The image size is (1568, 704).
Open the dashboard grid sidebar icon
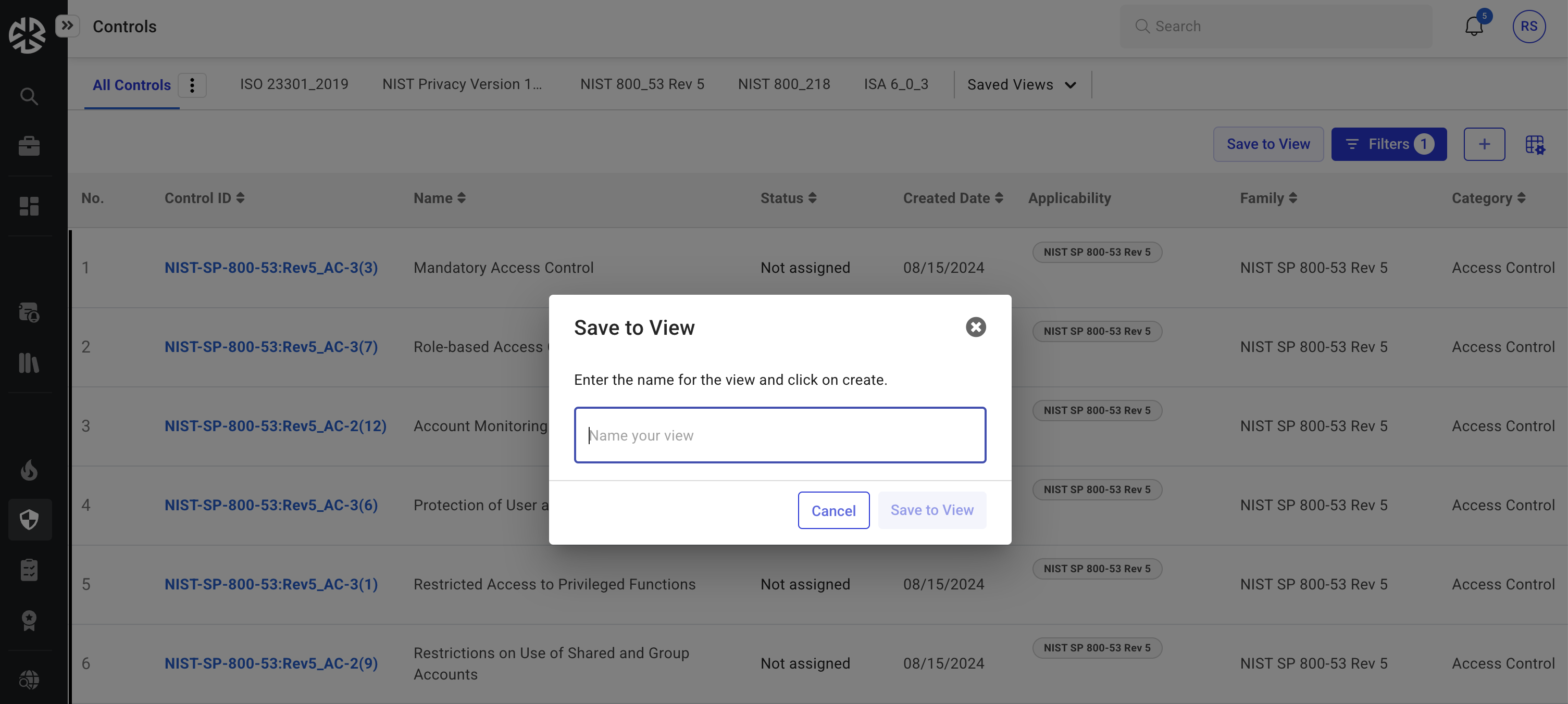[29, 206]
